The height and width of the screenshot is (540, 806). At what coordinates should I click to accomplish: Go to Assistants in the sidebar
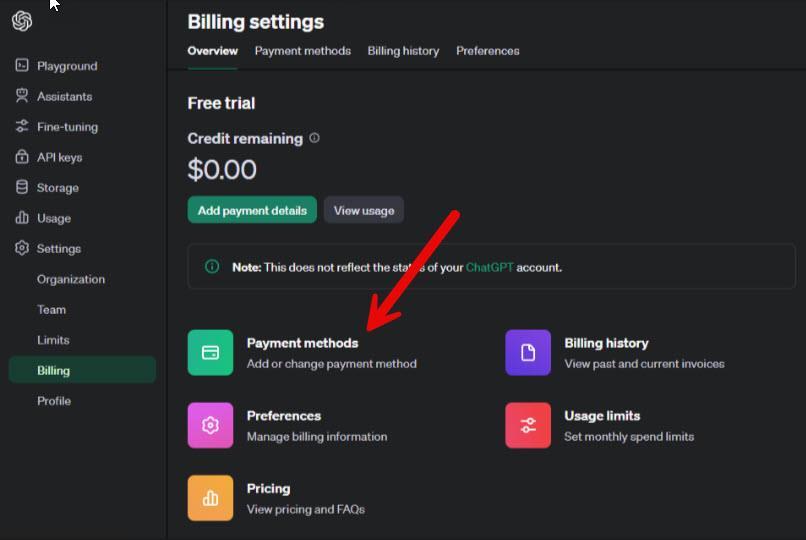[x=64, y=97]
